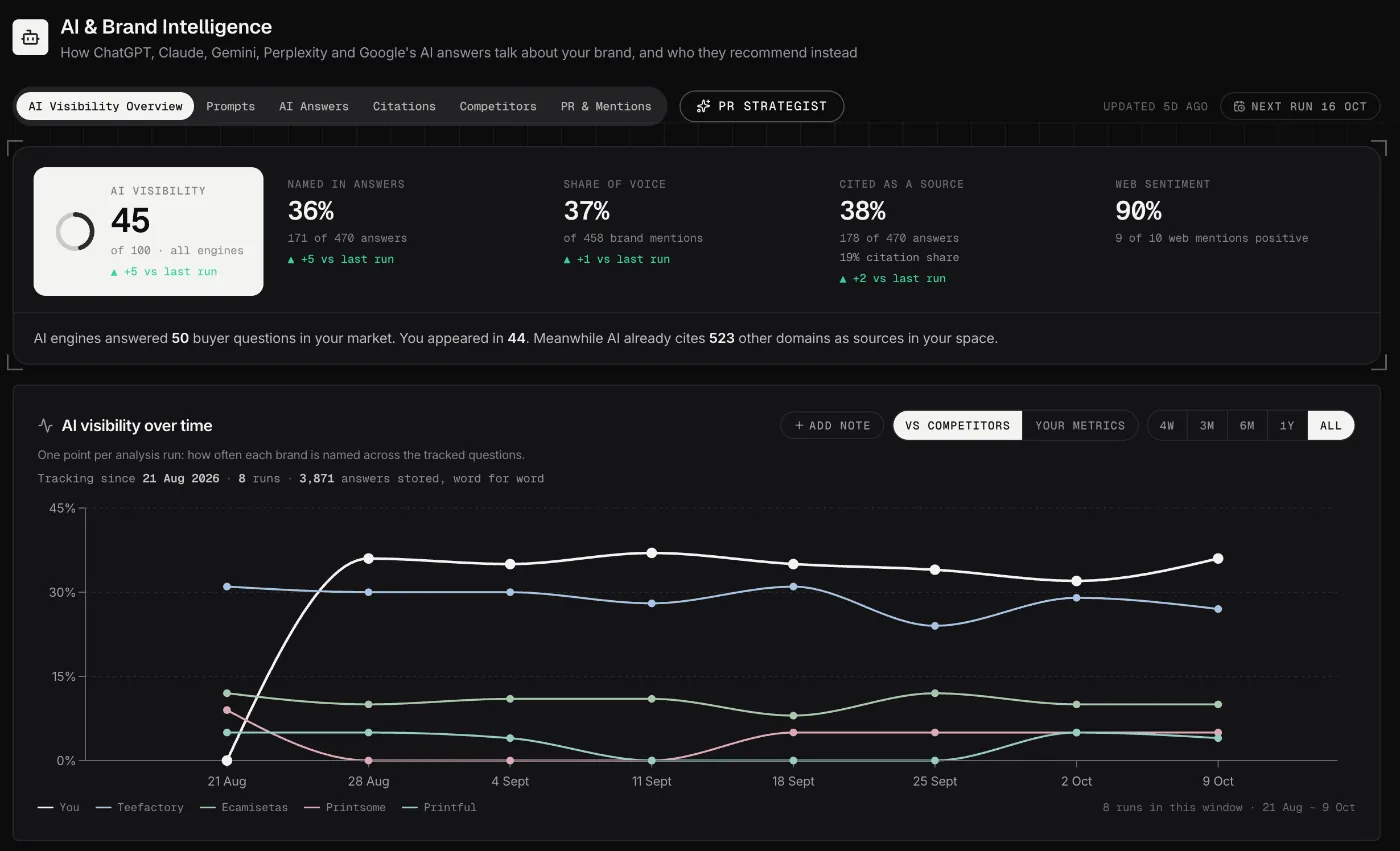
Task: Click the AI Visibility 45 score card
Action: pos(148,231)
